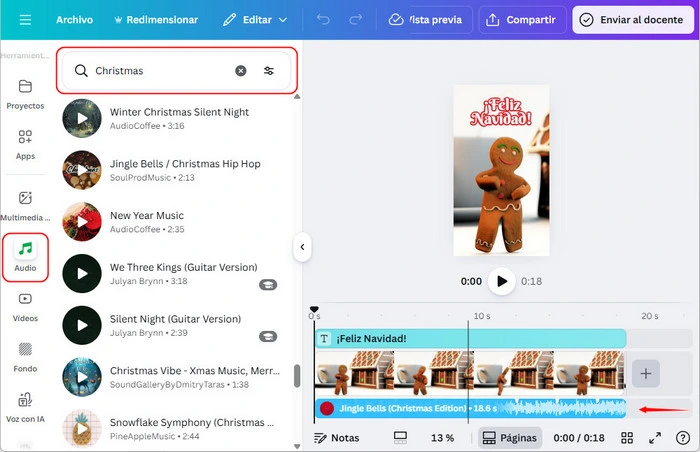Viewport: 700px width, 452px height.
Task: Click education badge on Silent Night
Action: [x=268, y=336]
